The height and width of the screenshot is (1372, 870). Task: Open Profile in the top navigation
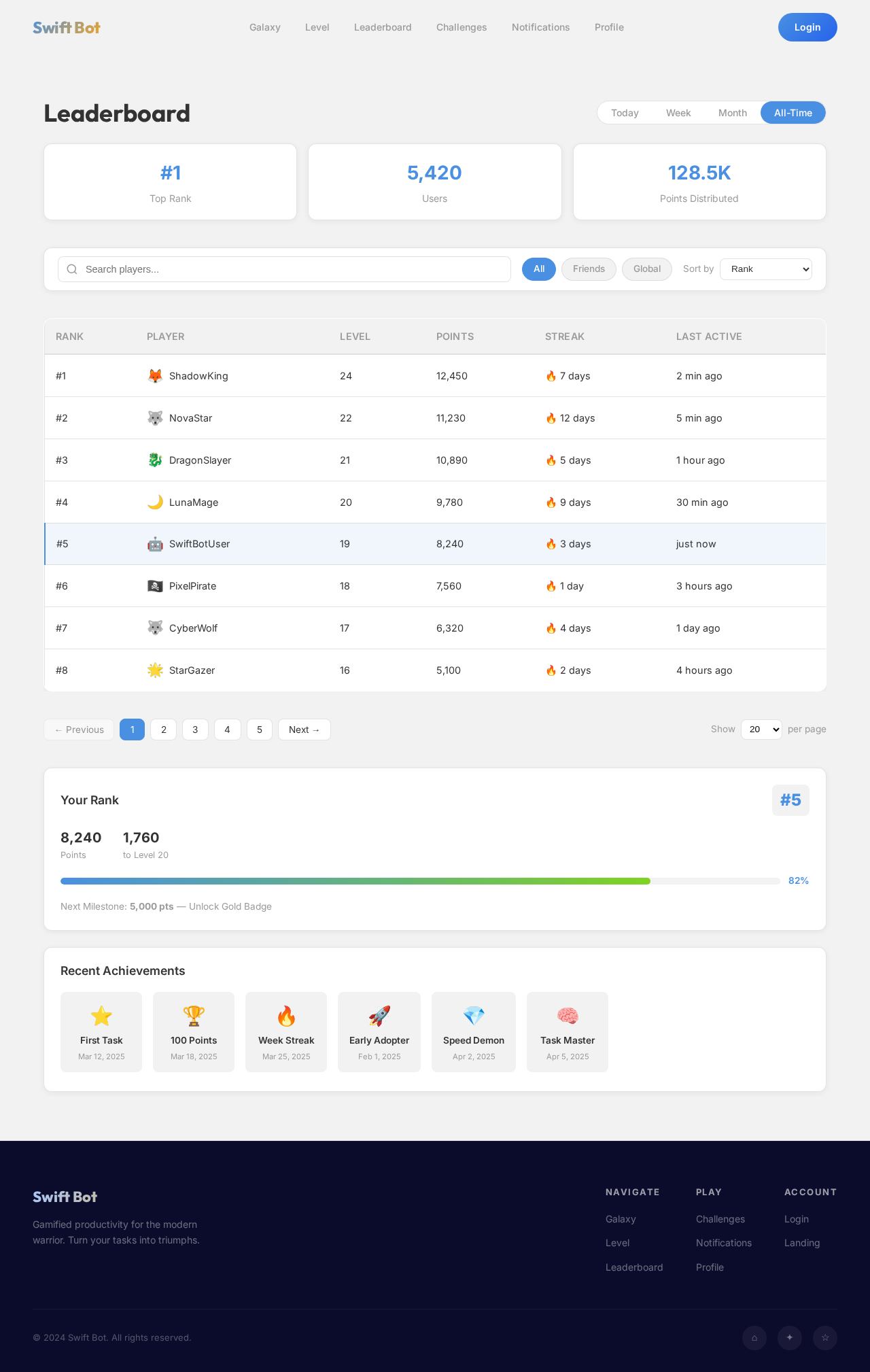coord(609,27)
